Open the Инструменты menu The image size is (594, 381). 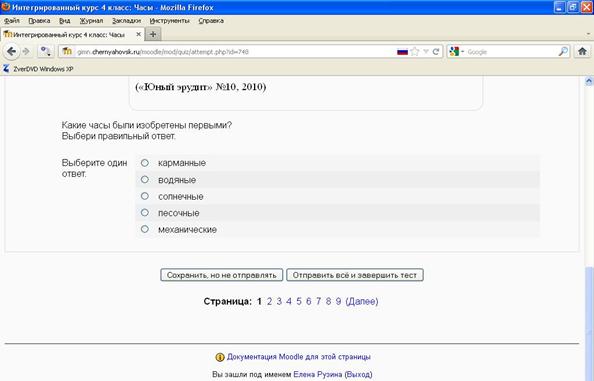coord(169,21)
